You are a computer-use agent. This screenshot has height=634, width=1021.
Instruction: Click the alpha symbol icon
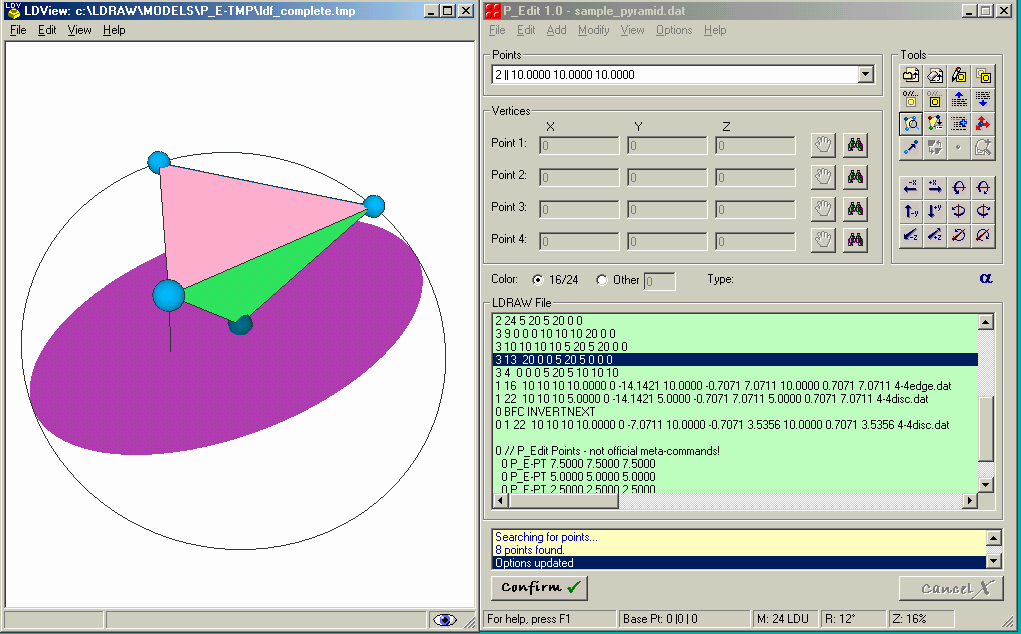(x=986, y=279)
